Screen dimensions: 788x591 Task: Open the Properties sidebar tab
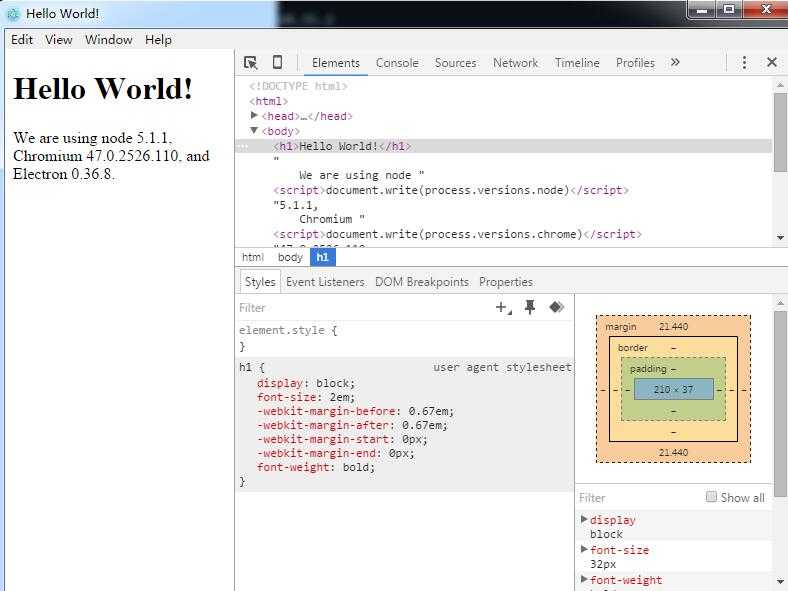(506, 282)
